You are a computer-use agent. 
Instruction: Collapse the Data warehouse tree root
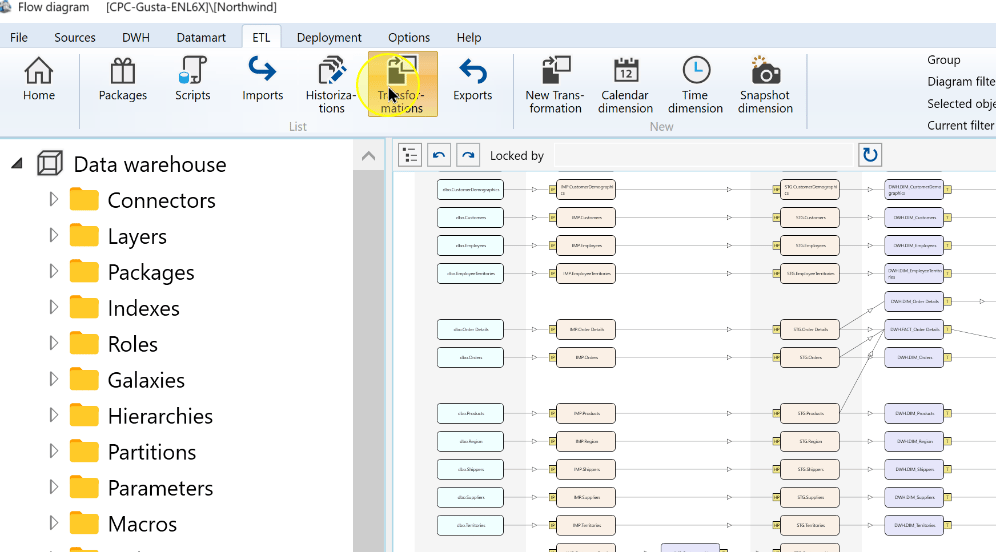click(17, 164)
